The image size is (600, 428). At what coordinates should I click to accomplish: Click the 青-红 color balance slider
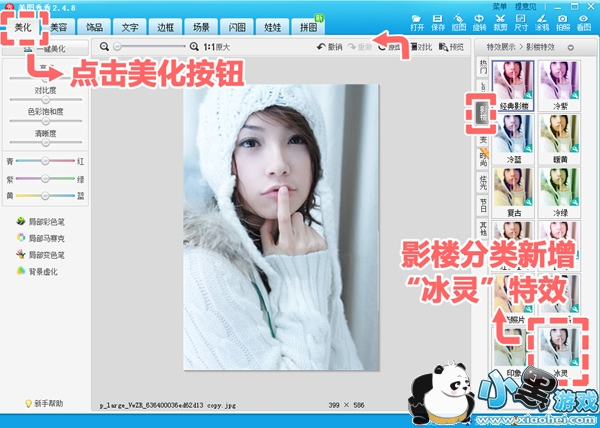click(45, 161)
